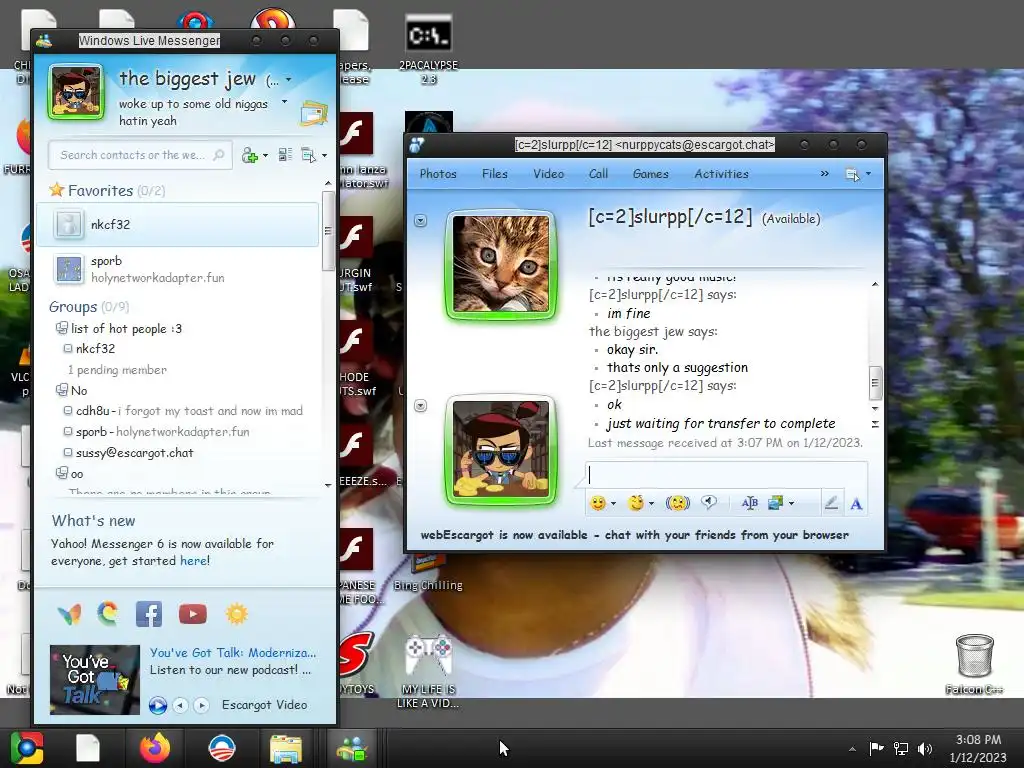1024x768 pixels.
Task: Click the volume speaker tray icon
Action: pos(925,748)
